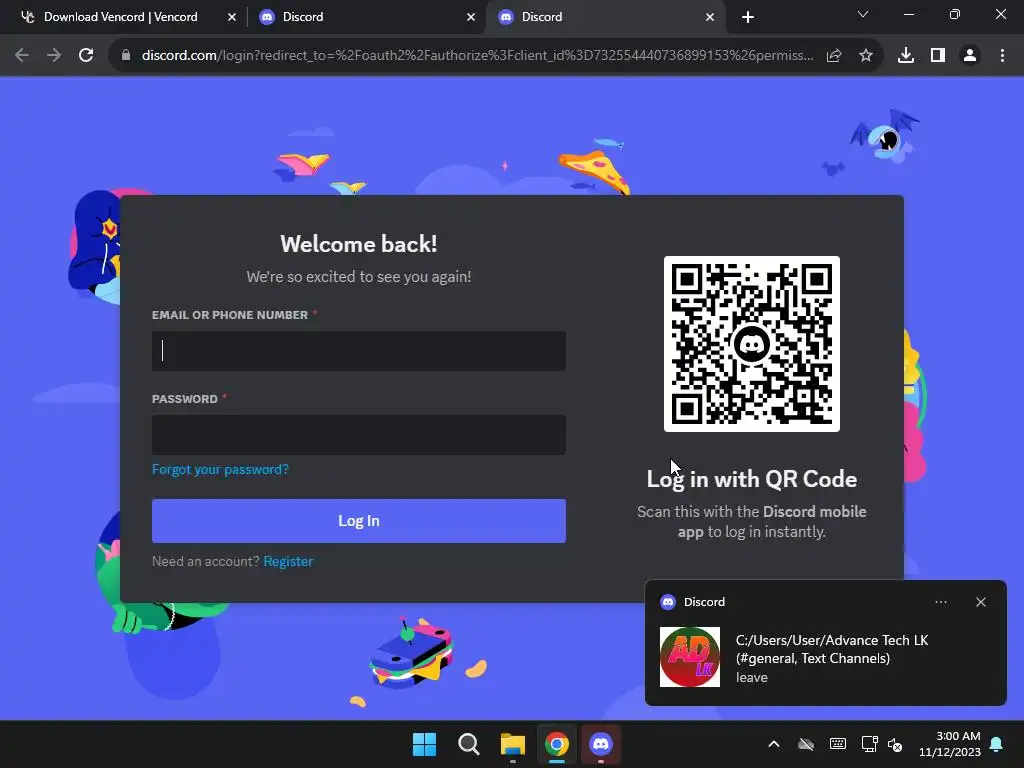
Task: Open network display tray icon
Action: pyautogui.click(x=869, y=744)
